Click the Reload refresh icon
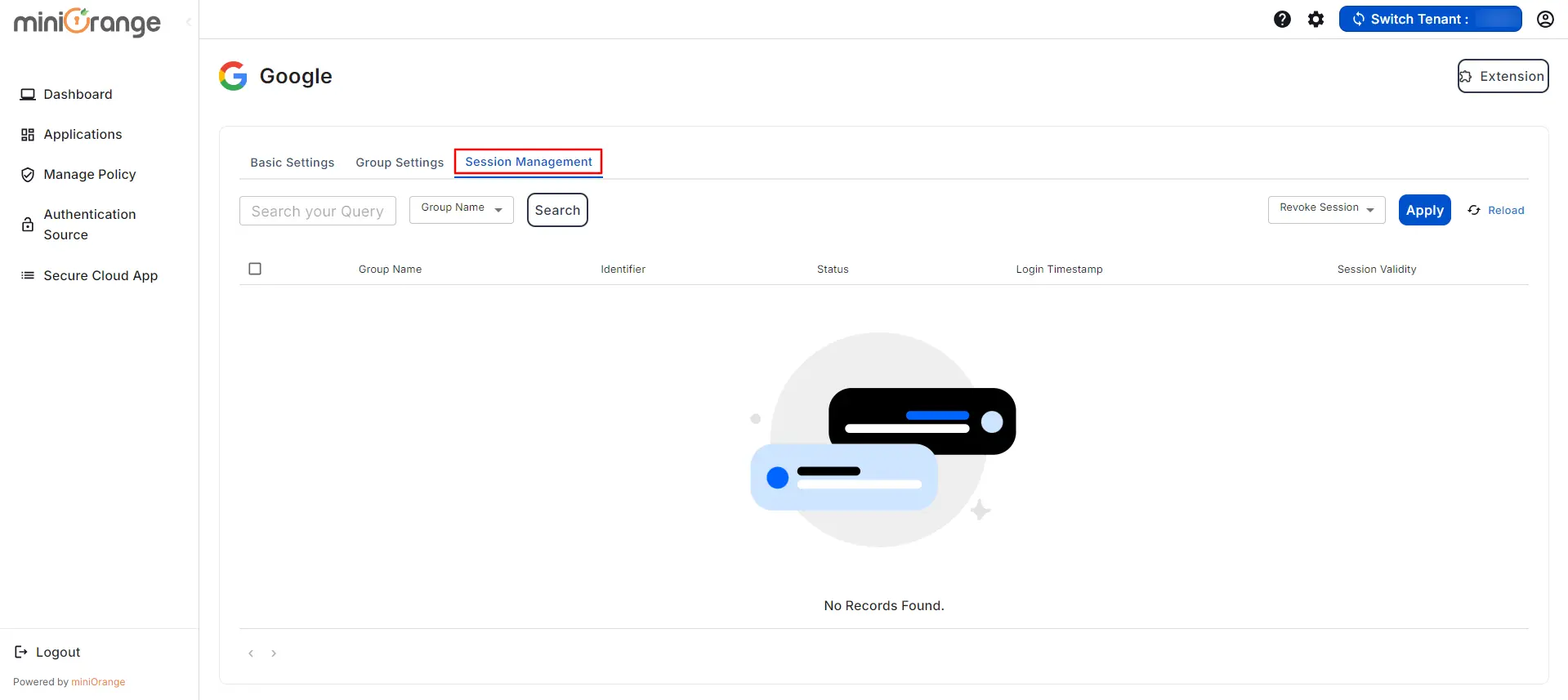 (x=1474, y=211)
